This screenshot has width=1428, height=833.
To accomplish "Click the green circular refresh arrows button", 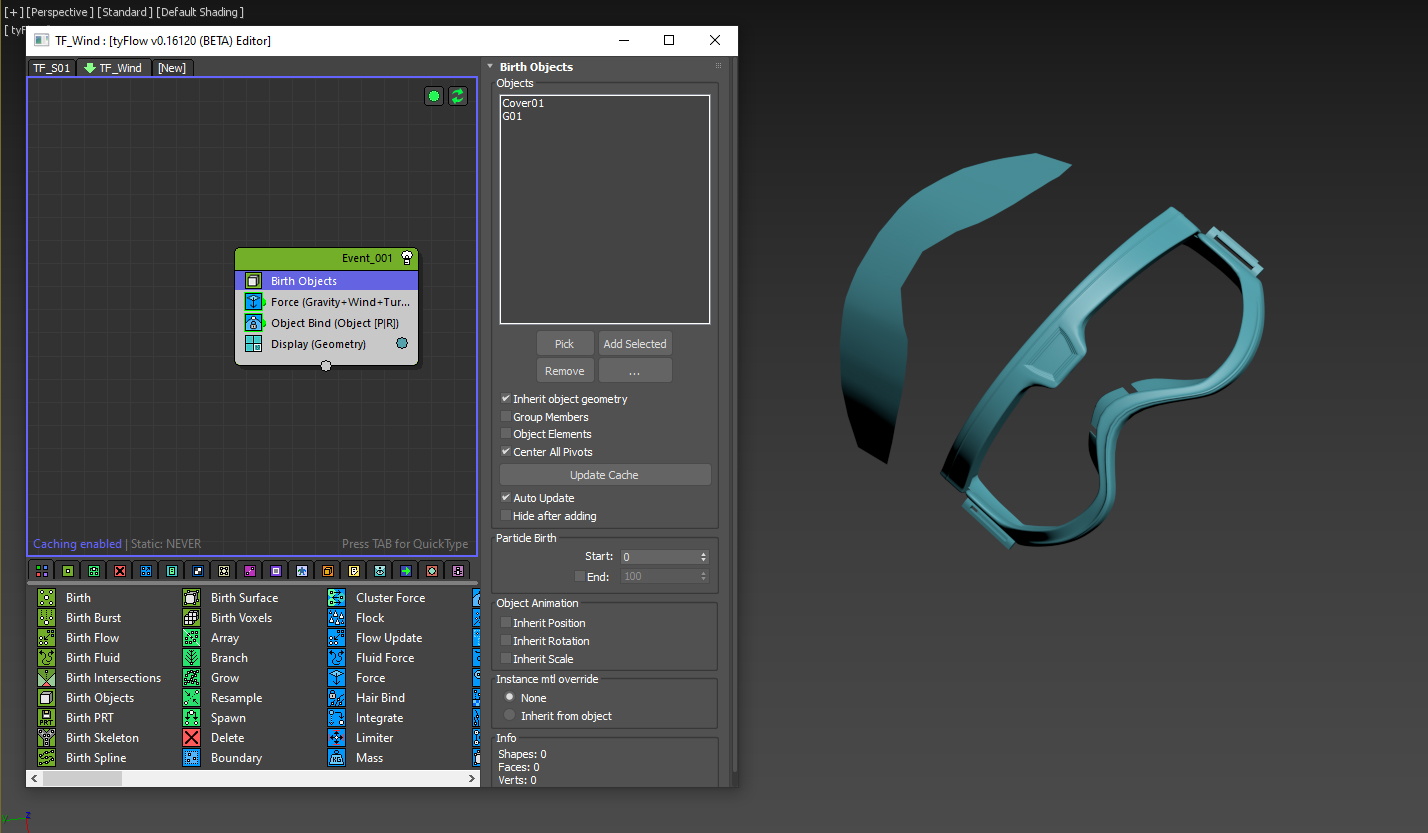I will point(458,96).
